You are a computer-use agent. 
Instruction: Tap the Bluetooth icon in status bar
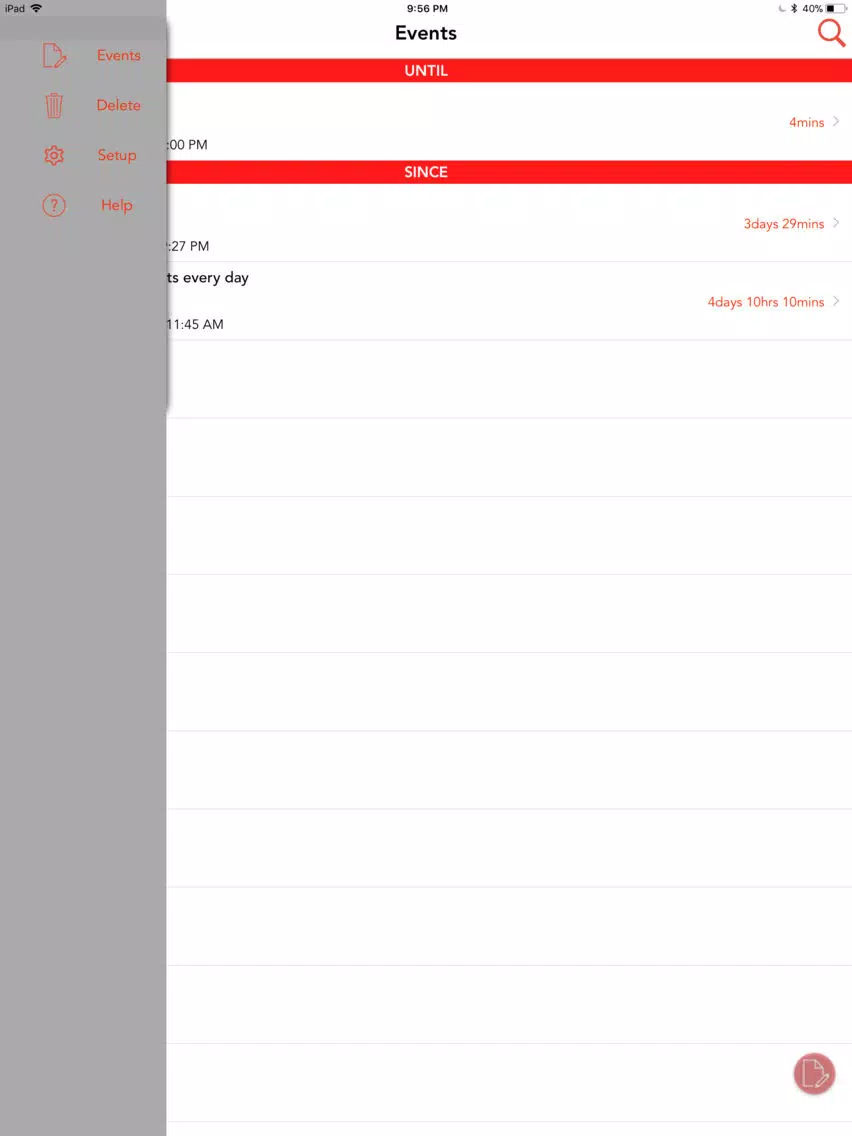(x=794, y=9)
